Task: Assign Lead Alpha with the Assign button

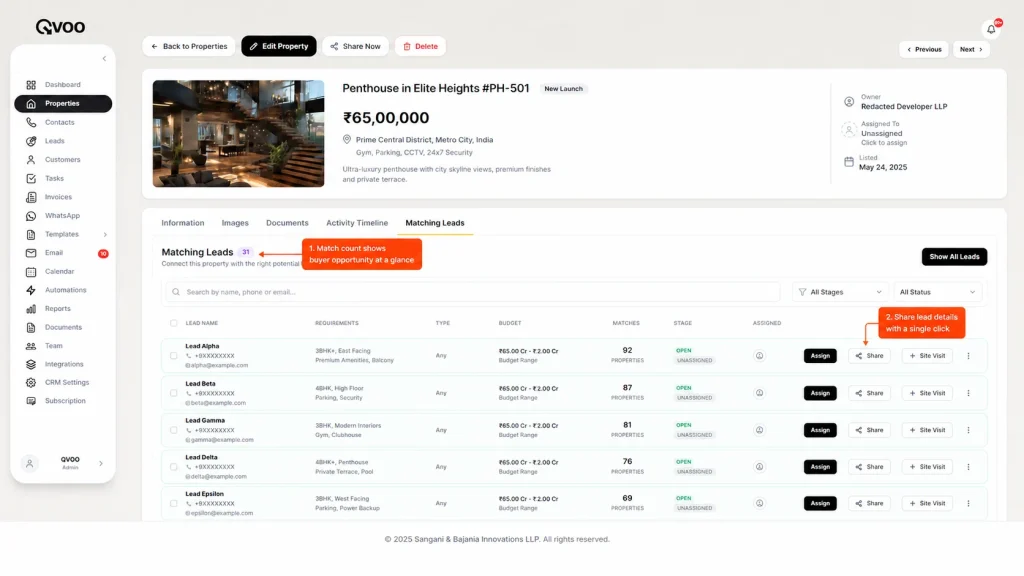Action: [820, 356]
